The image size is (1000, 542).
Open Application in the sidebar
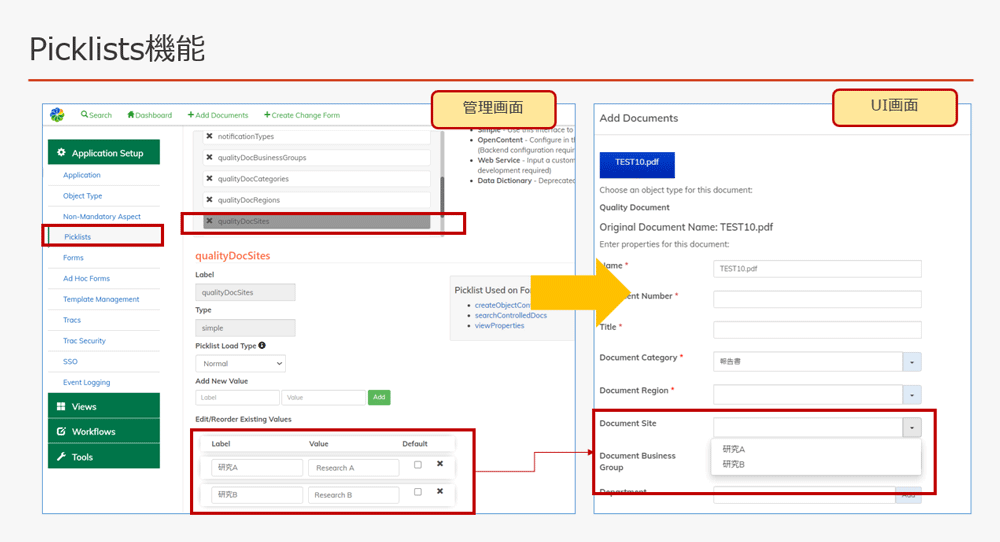click(x=82, y=175)
